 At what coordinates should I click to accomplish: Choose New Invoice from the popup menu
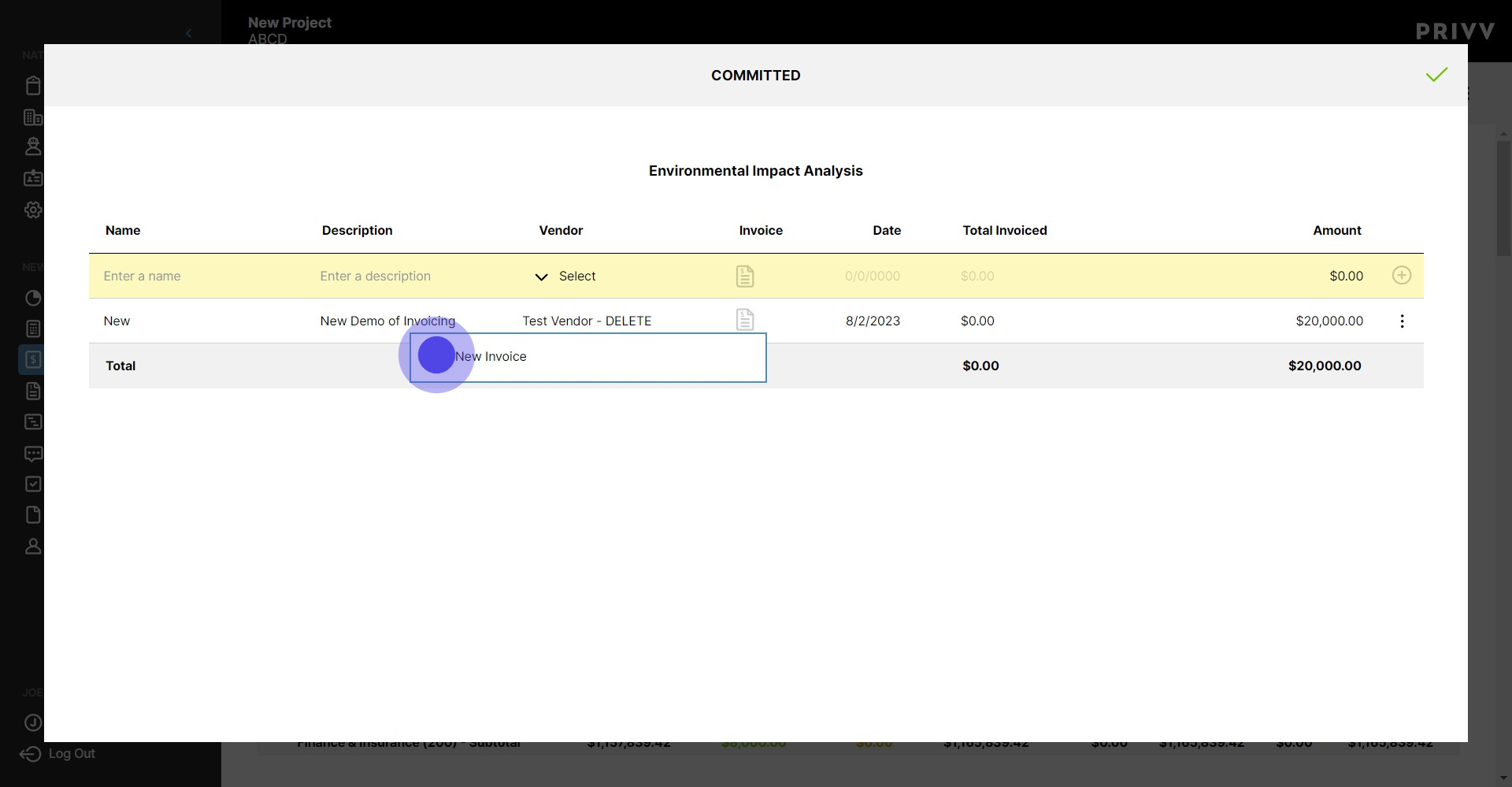click(588, 357)
